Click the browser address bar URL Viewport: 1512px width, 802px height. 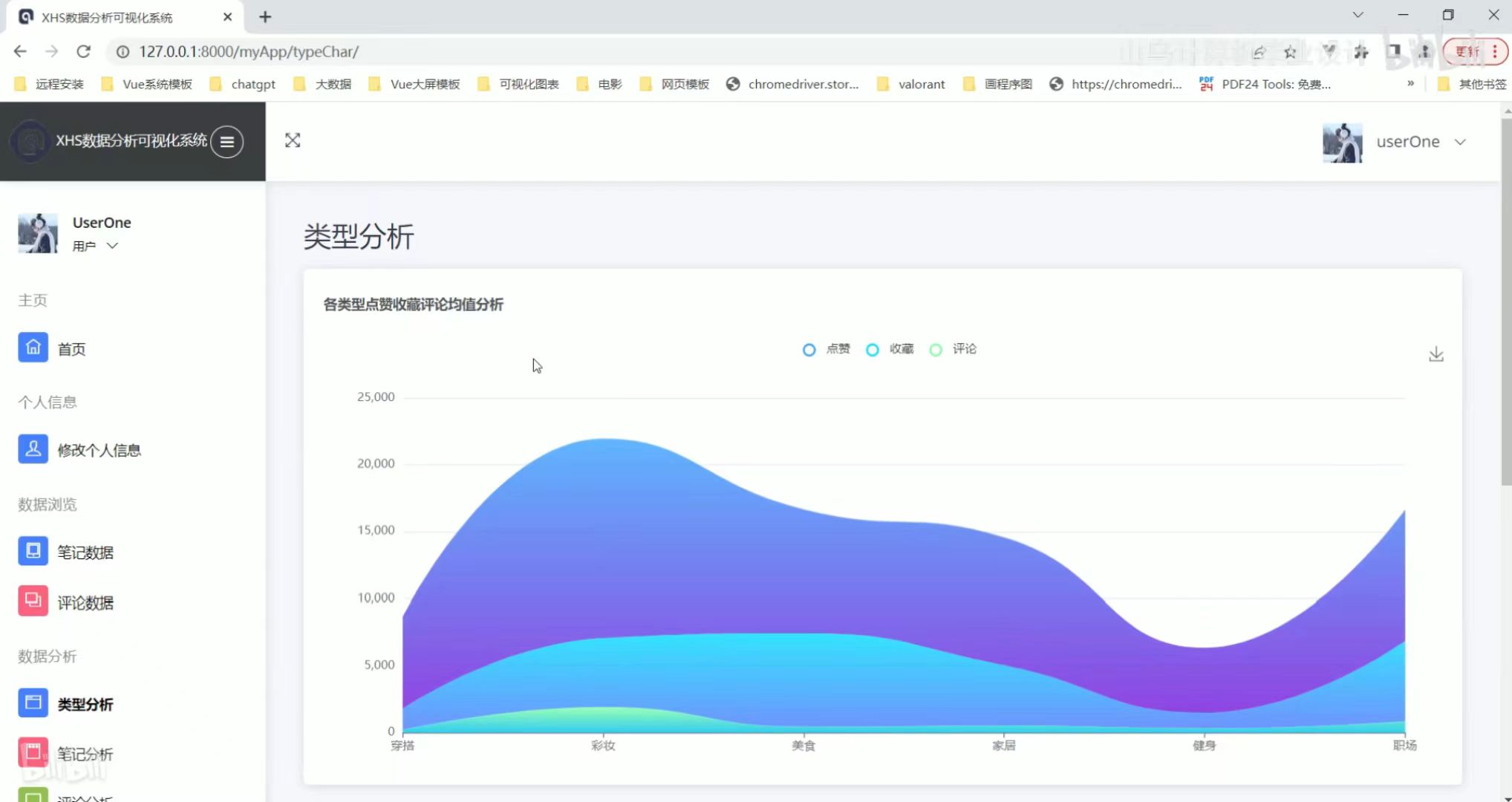(x=249, y=51)
